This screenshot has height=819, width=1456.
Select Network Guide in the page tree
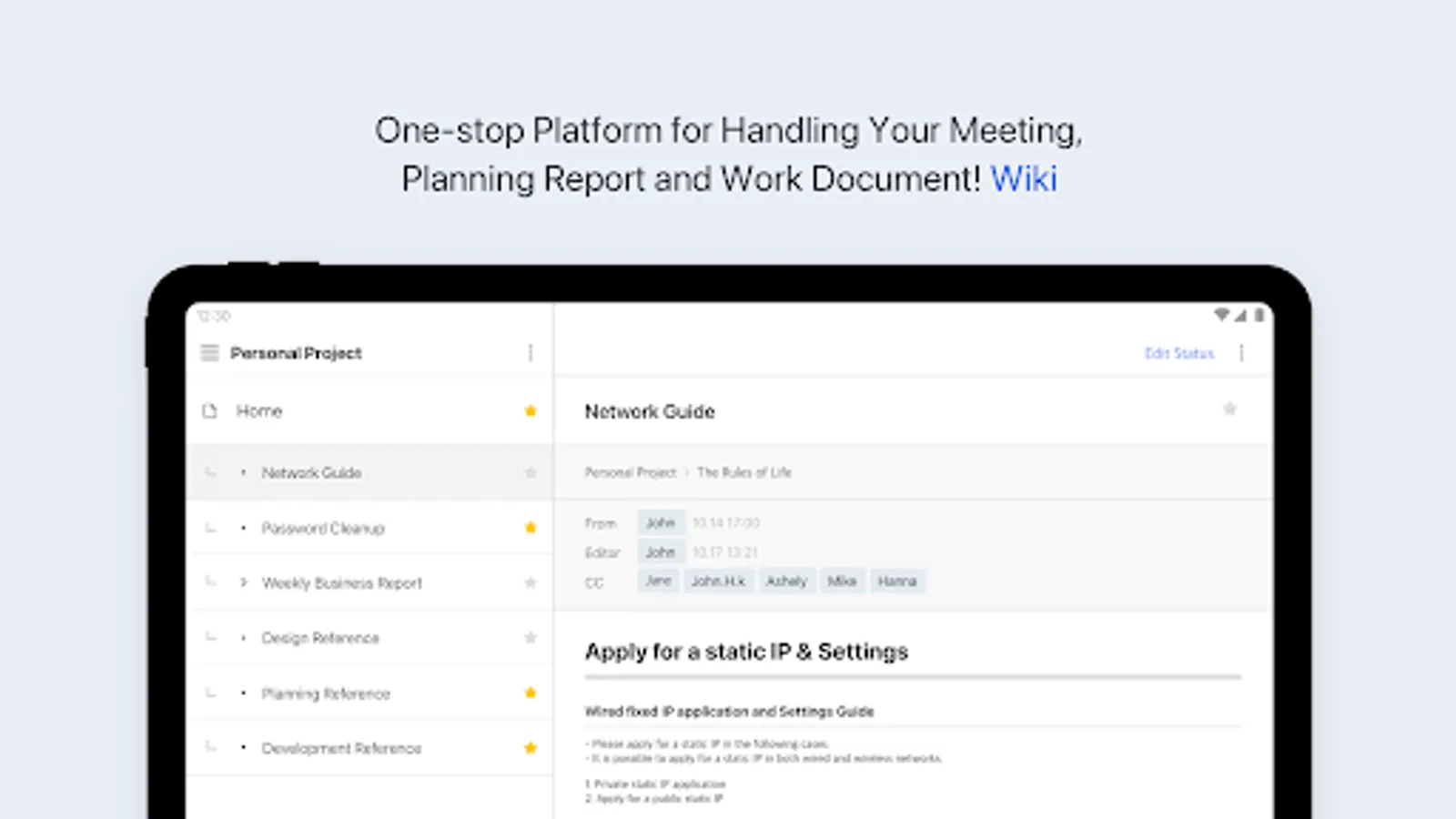click(x=311, y=472)
